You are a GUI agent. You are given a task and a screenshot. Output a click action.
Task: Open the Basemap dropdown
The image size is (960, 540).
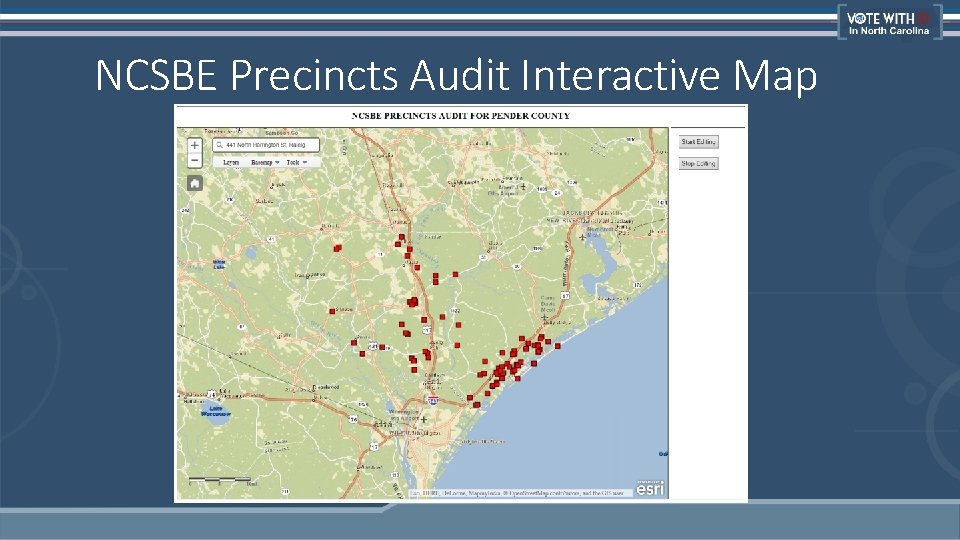pos(264,162)
